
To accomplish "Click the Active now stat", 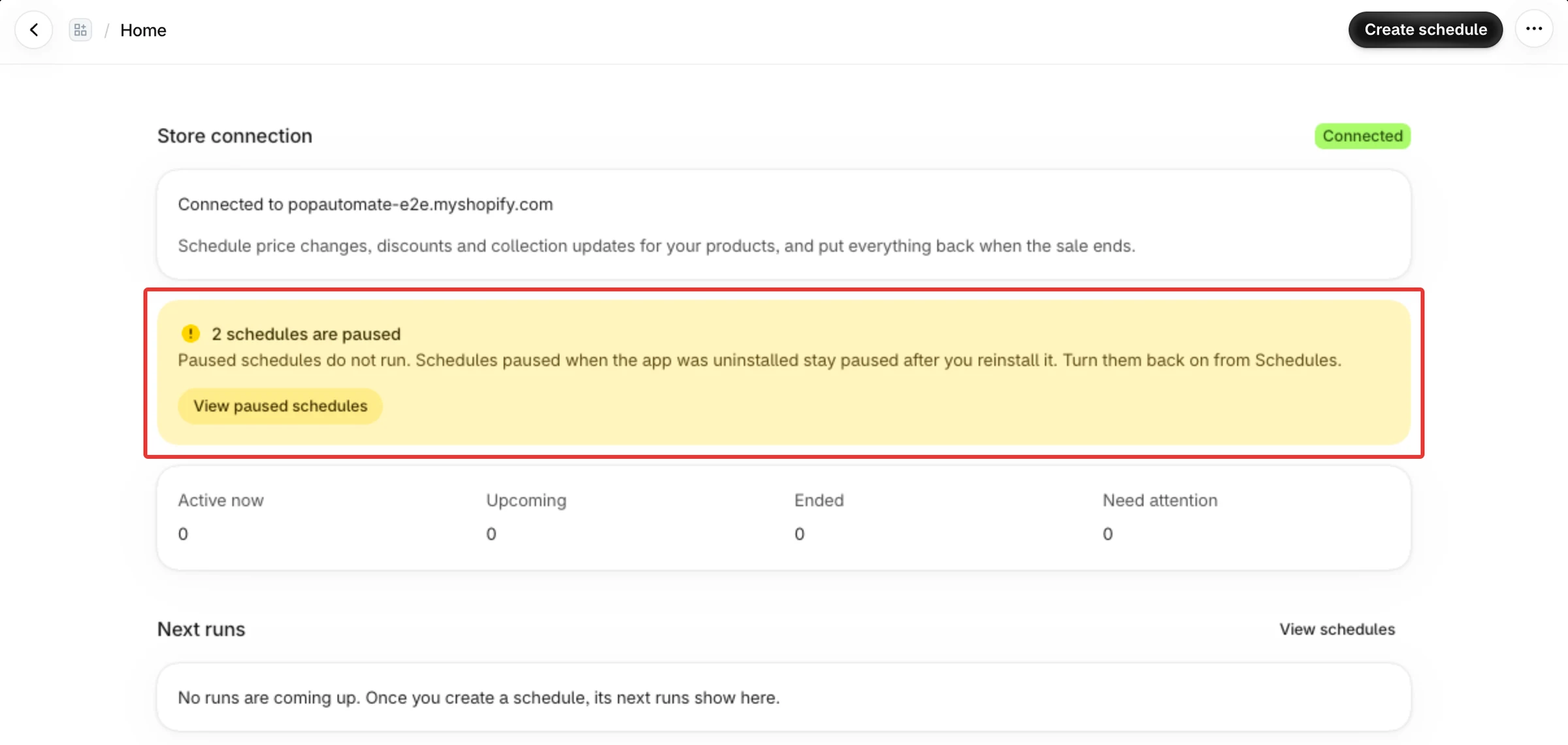I will (x=220, y=517).
